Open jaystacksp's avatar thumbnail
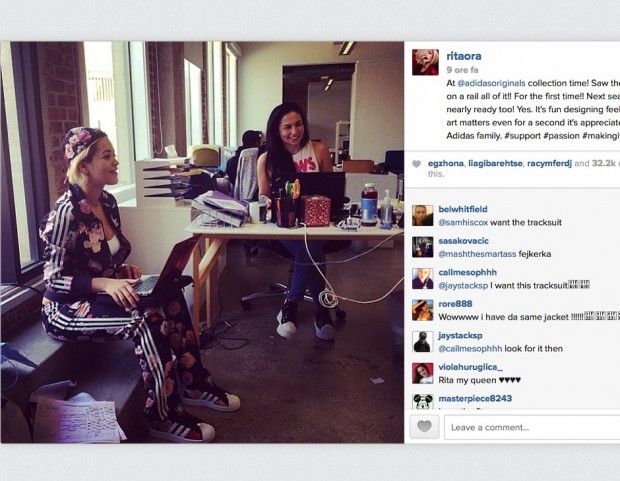 pyautogui.click(x=422, y=342)
